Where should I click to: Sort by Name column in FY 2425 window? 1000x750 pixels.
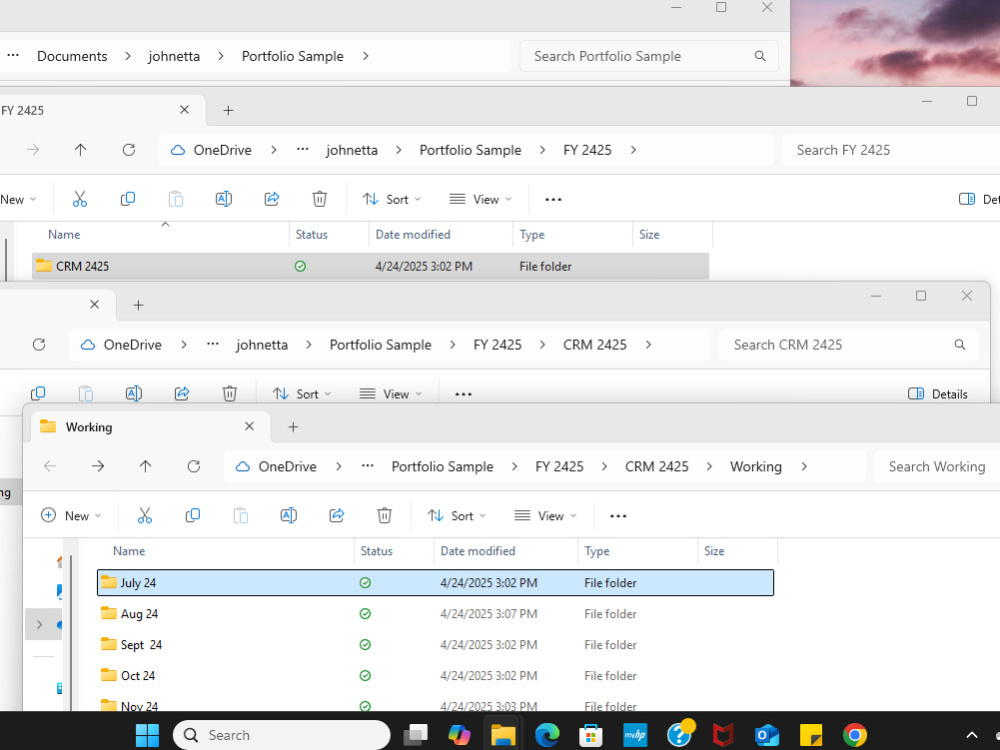tap(64, 235)
